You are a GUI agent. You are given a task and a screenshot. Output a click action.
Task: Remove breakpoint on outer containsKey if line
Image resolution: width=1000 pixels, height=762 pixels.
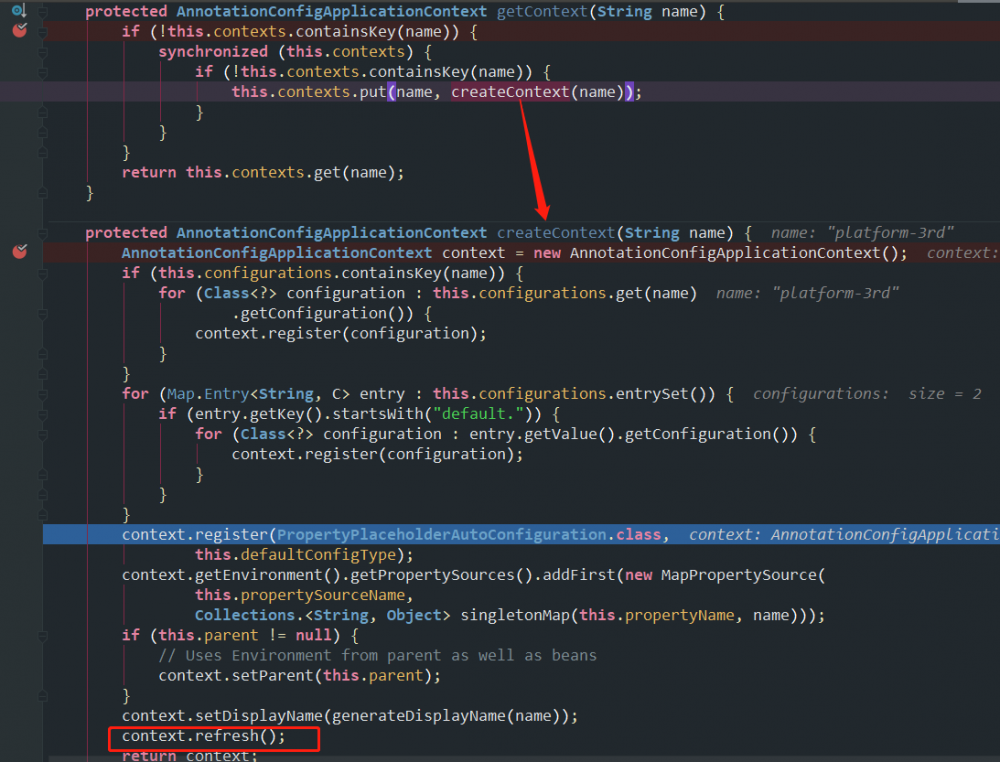pyautogui.click(x=20, y=30)
